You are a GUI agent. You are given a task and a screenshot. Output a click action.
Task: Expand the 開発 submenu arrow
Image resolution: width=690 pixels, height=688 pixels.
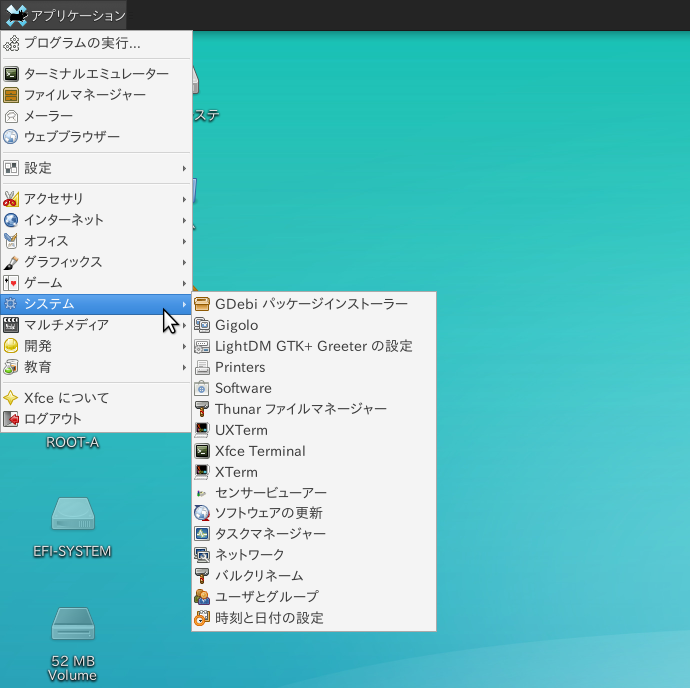click(184, 346)
